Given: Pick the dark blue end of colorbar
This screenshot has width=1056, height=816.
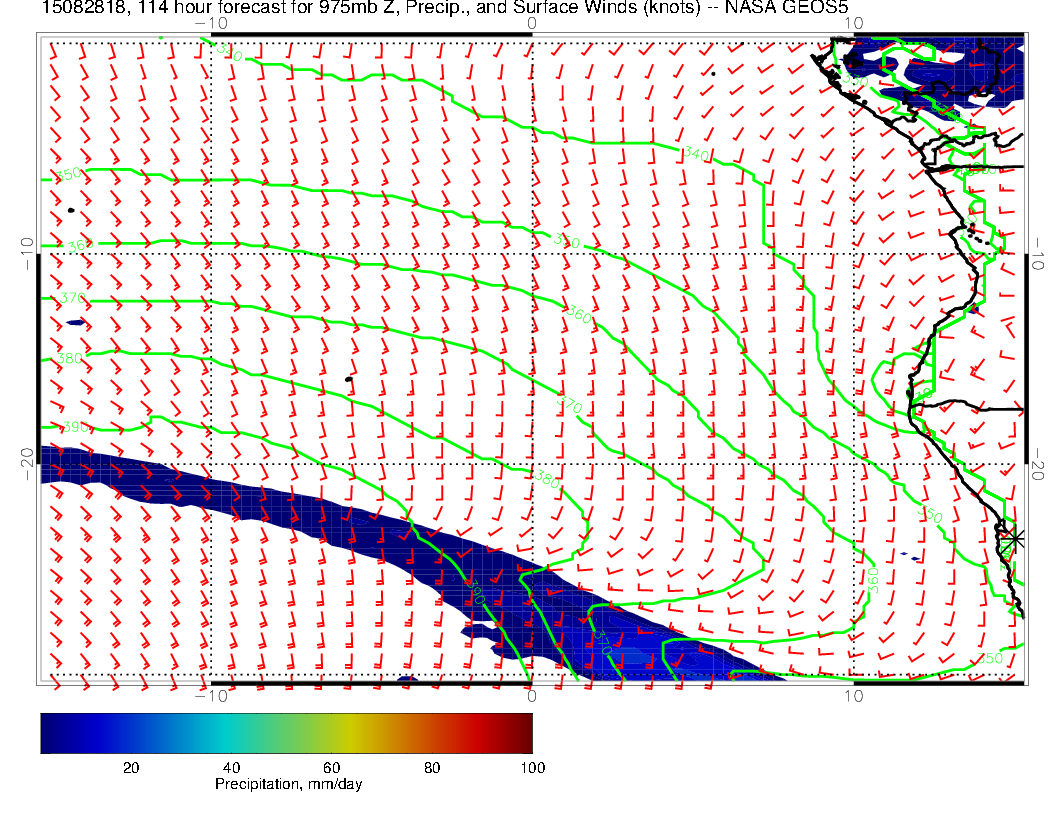Looking at the screenshot, I should [x=50, y=733].
